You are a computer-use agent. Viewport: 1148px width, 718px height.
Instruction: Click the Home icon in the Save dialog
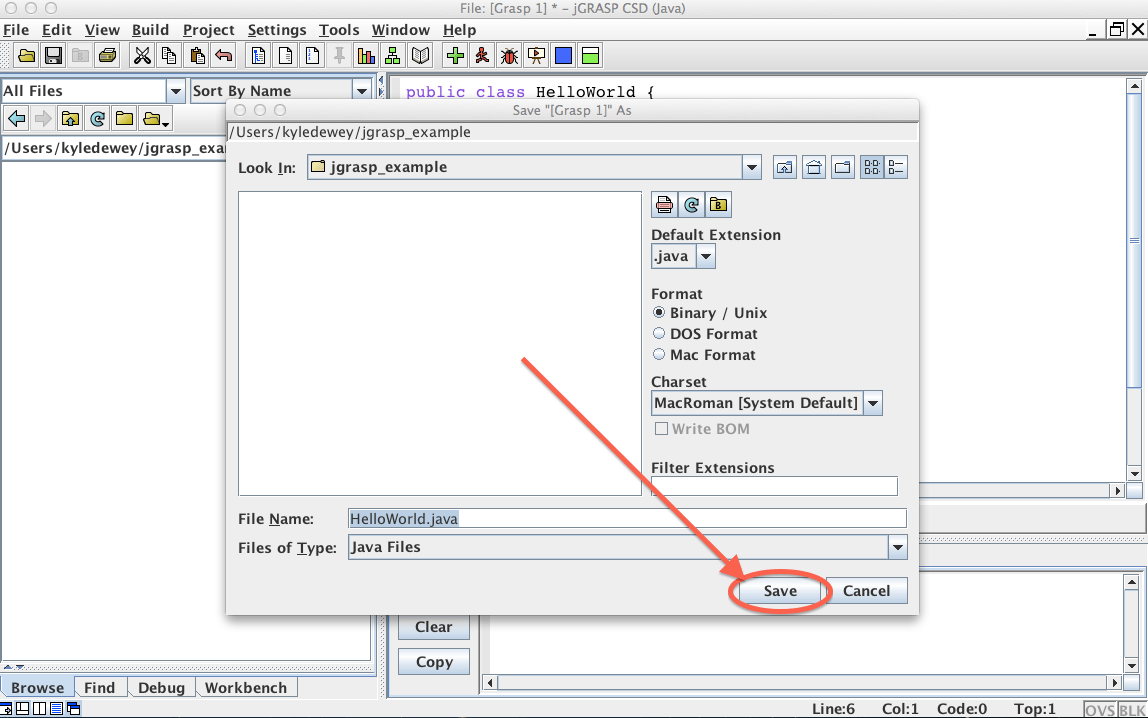click(813, 167)
